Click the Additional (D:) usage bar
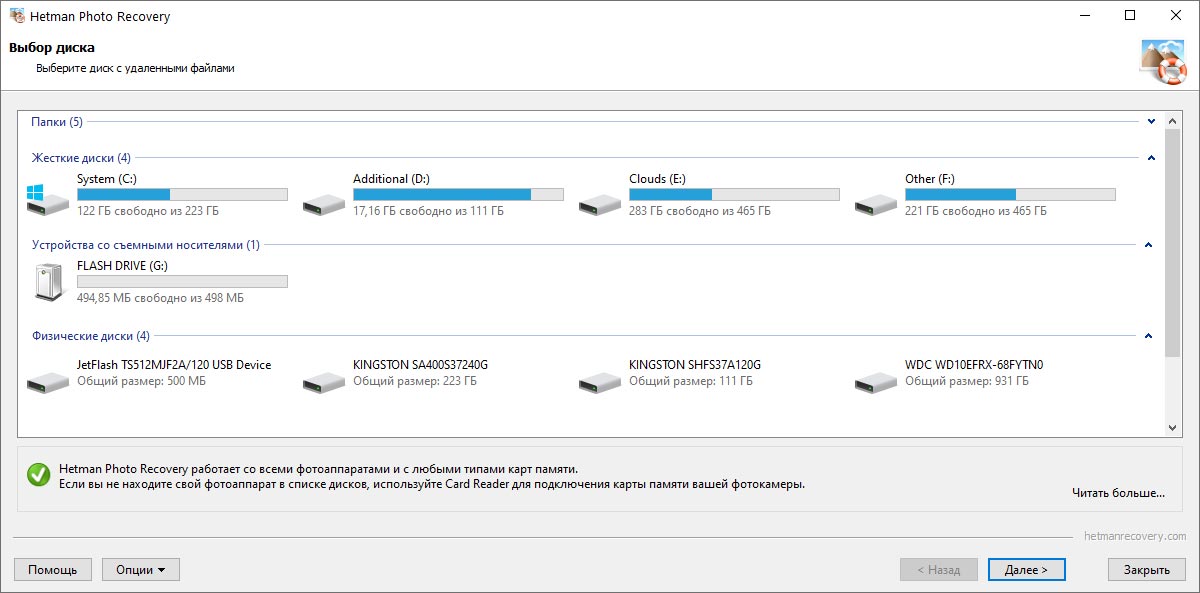This screenshot has width=1200, height=593. pyautogui.click(x=458, y=195)
